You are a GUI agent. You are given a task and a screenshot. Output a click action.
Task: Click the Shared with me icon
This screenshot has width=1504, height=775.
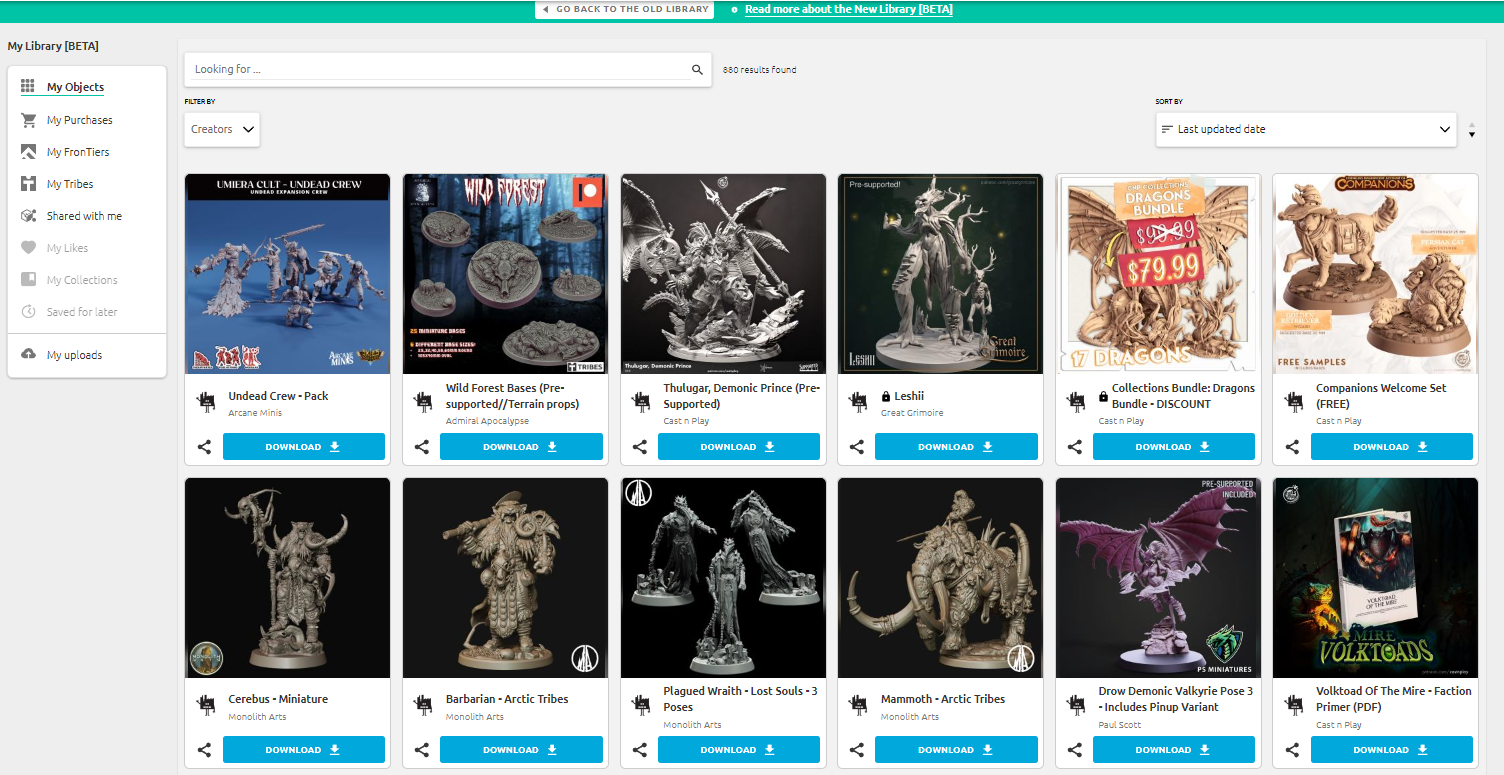point(28,216)
